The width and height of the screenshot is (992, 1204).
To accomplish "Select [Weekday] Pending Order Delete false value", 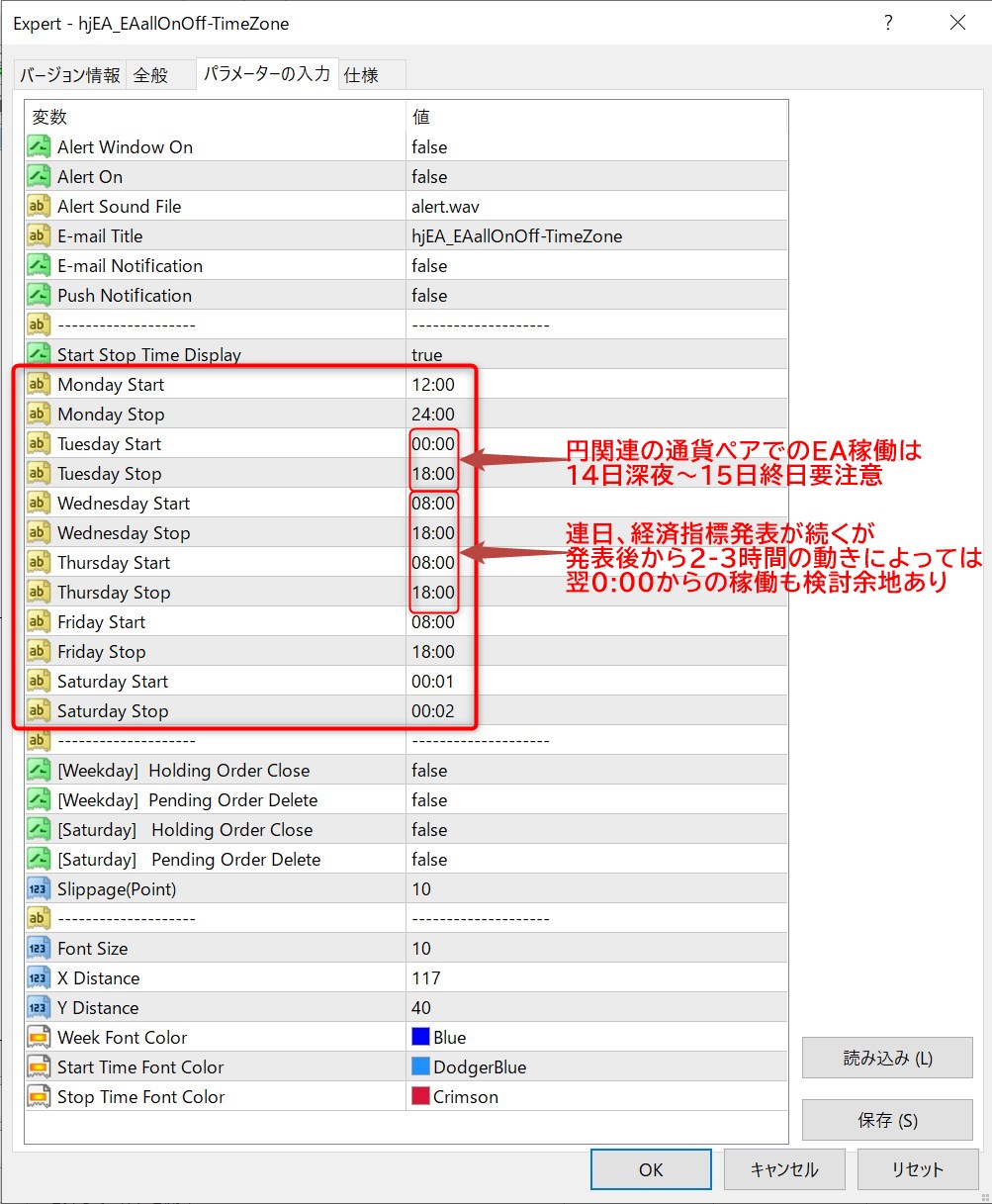I will point(429,800).
